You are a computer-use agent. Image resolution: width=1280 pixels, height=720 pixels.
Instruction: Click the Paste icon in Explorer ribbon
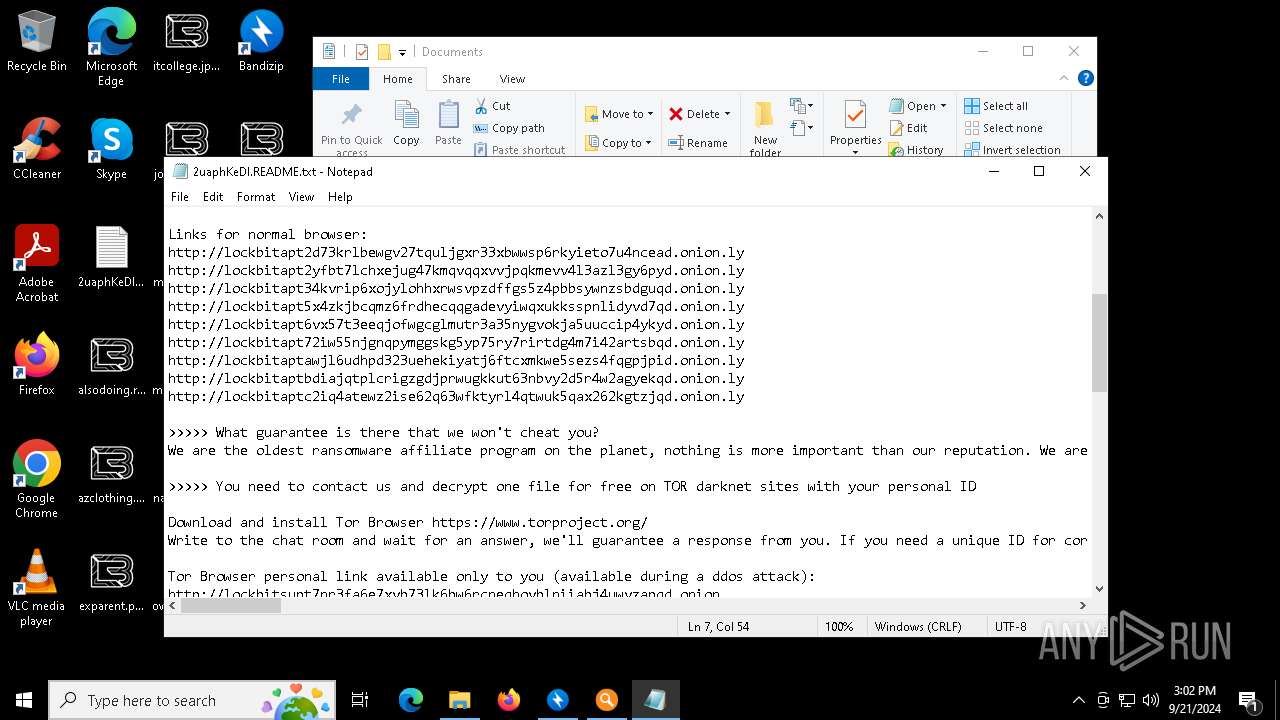point(448,123)
